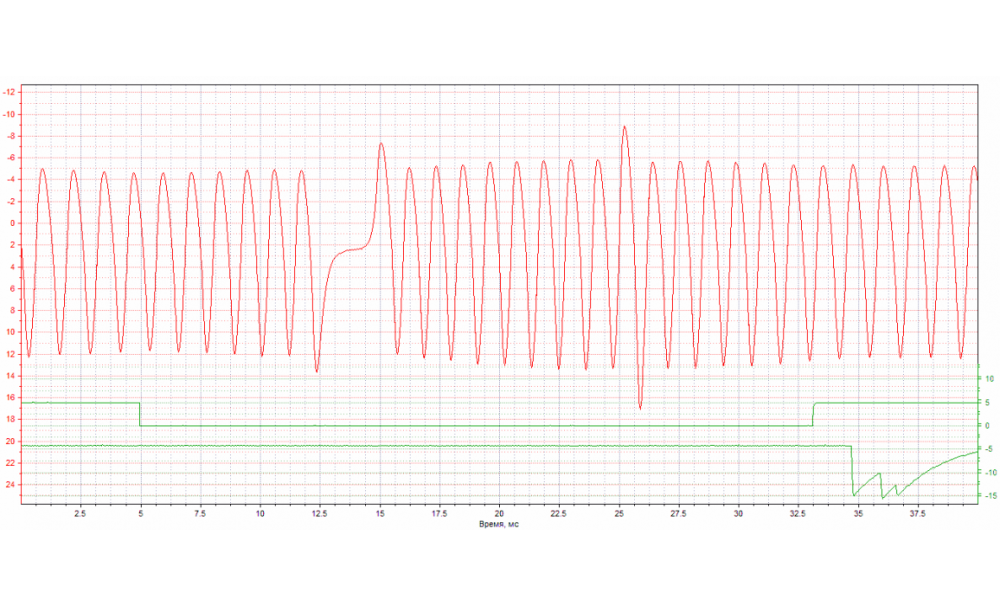Click the tallest red waveform peak near 25 ms
The width and height of the screenshot is (1000, 606).
click(x=625, y=127)
